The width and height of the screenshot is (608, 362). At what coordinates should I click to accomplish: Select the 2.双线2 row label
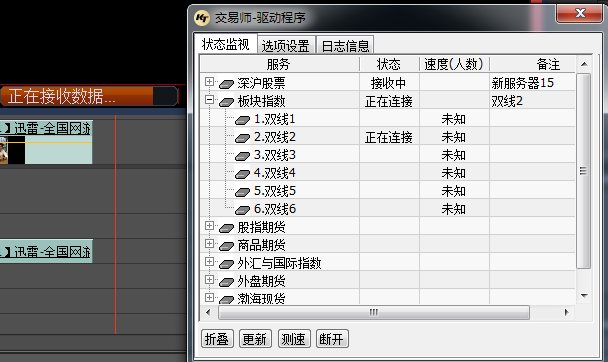pyautogui.click(x=275, y=137)
